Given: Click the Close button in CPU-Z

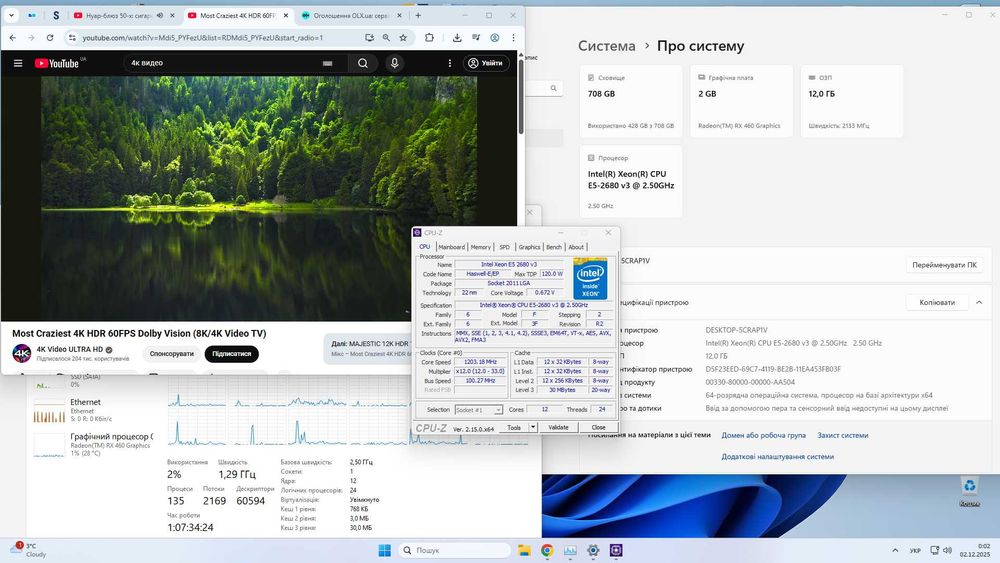Looking at the screenshot, I should 598,427.
